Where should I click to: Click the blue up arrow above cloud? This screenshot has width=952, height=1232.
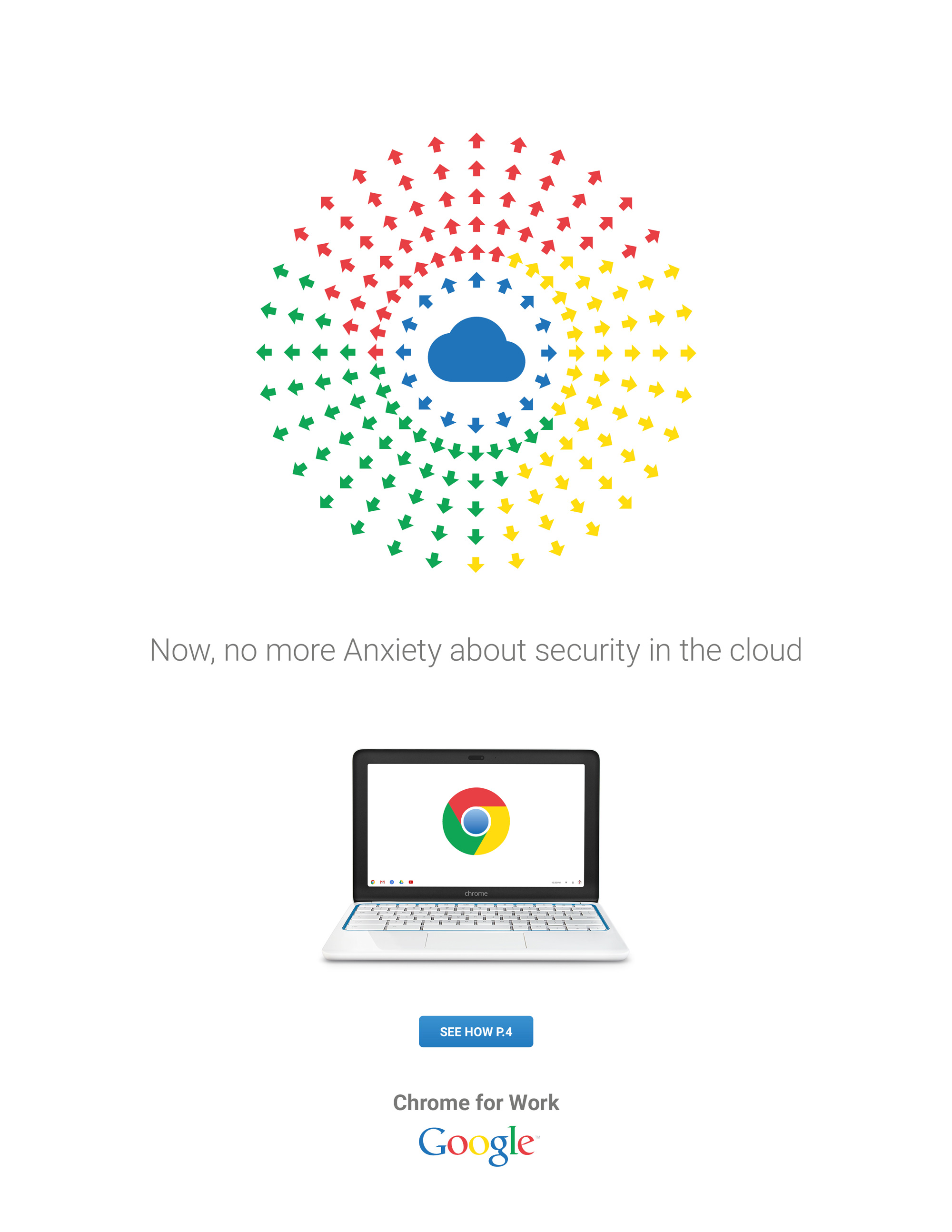[x=476, y=279]
